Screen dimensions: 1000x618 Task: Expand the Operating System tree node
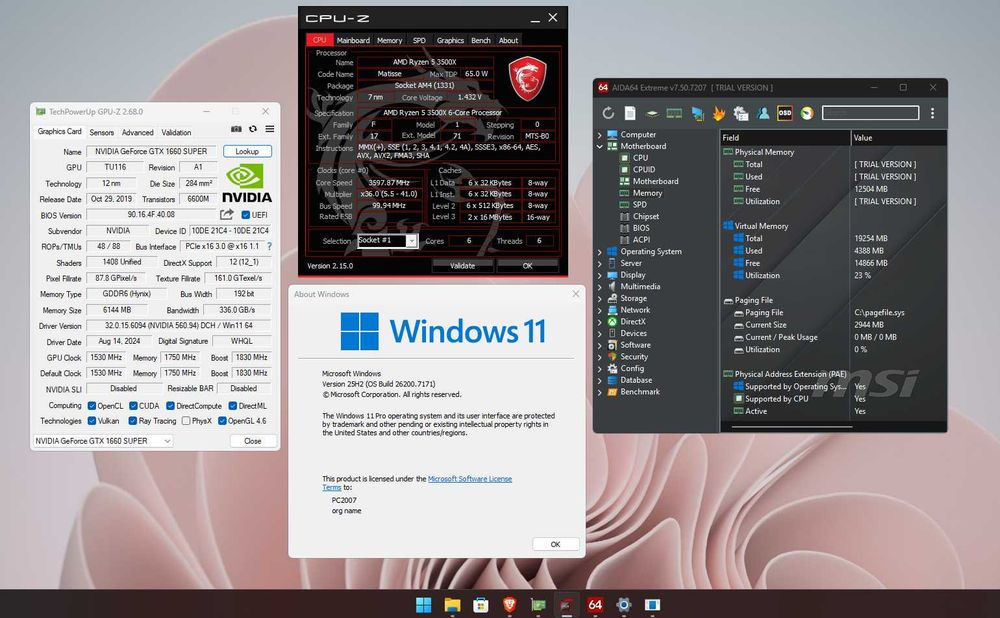point(599,252)
